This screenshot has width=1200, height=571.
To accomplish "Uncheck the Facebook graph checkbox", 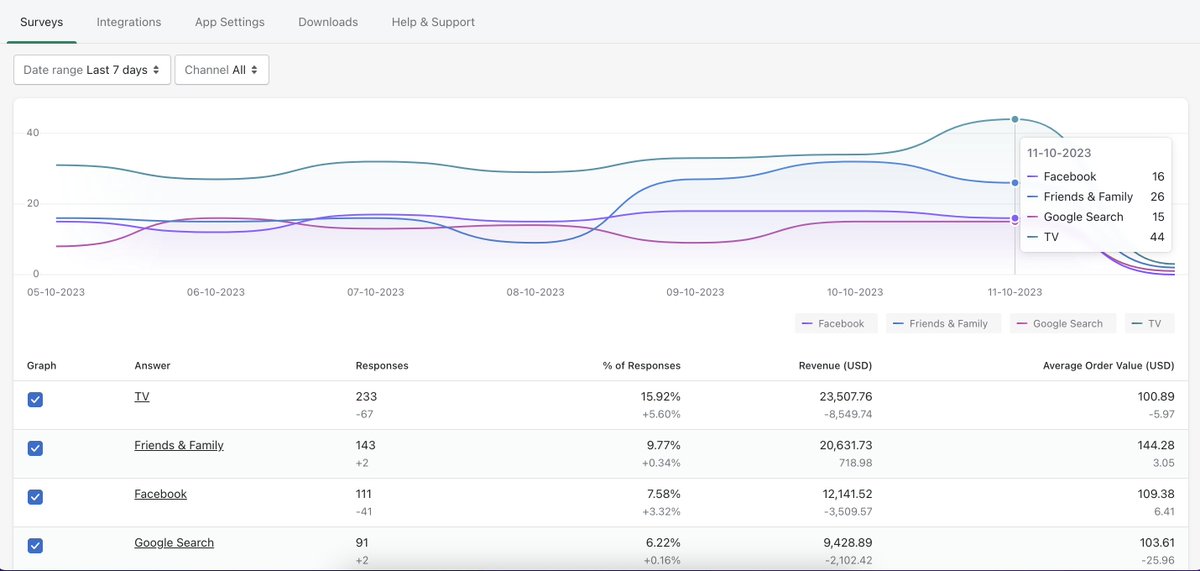I will pos(35,497).
